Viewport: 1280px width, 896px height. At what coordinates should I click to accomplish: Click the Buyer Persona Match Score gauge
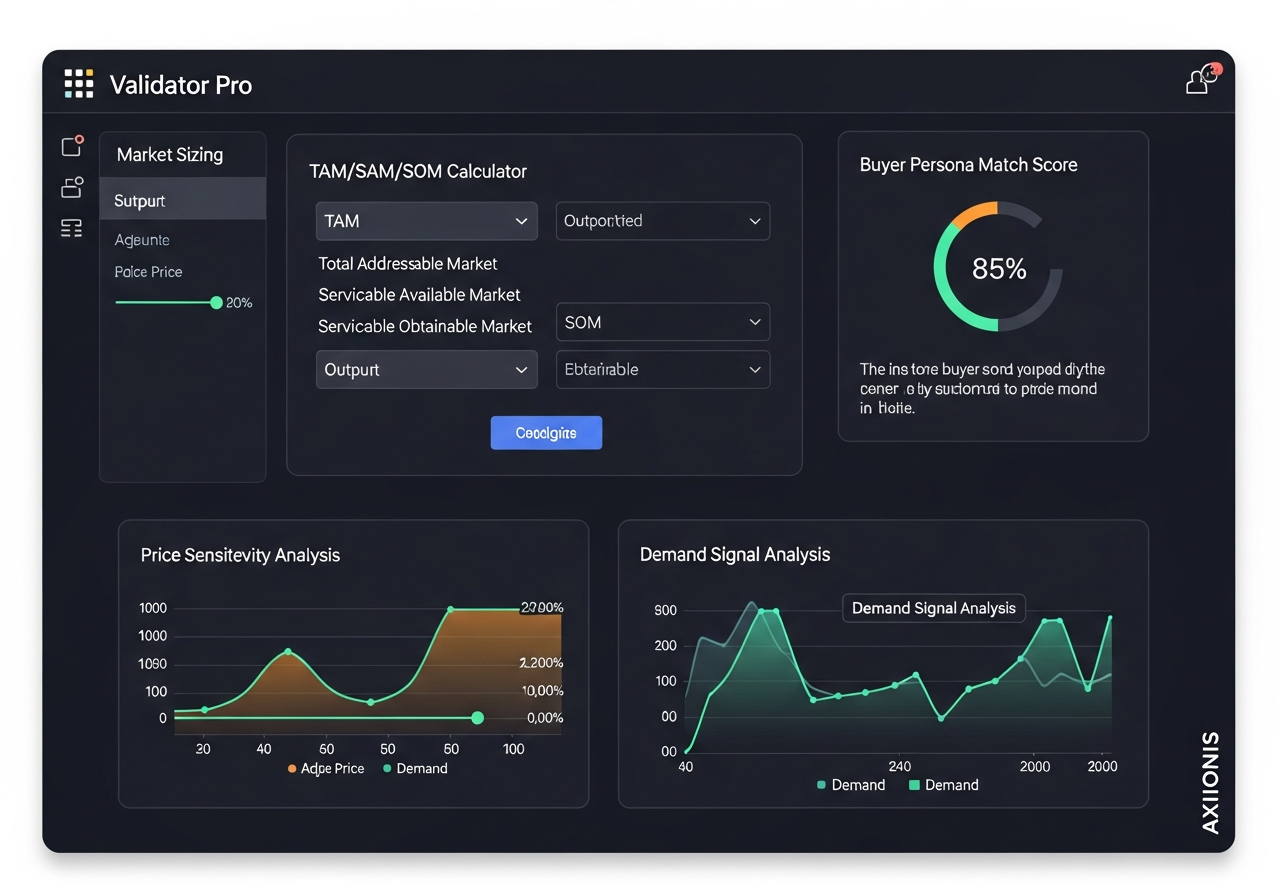point(997,267)
